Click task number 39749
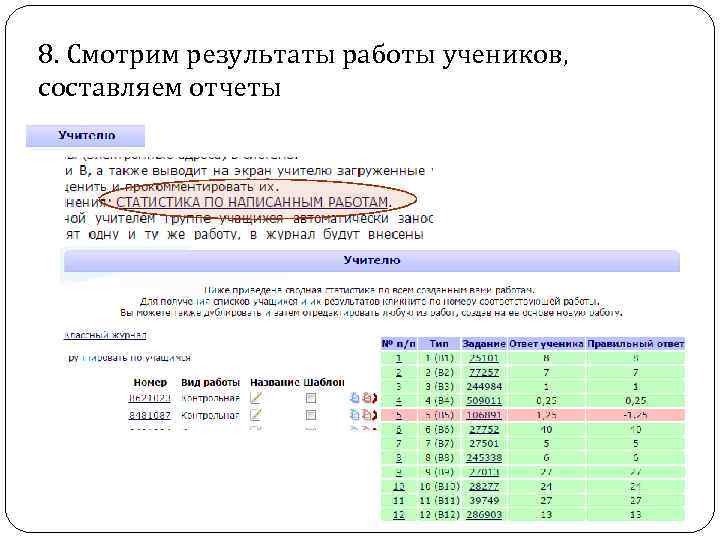This screenshot has width=720, height=540. coord(484,501)
